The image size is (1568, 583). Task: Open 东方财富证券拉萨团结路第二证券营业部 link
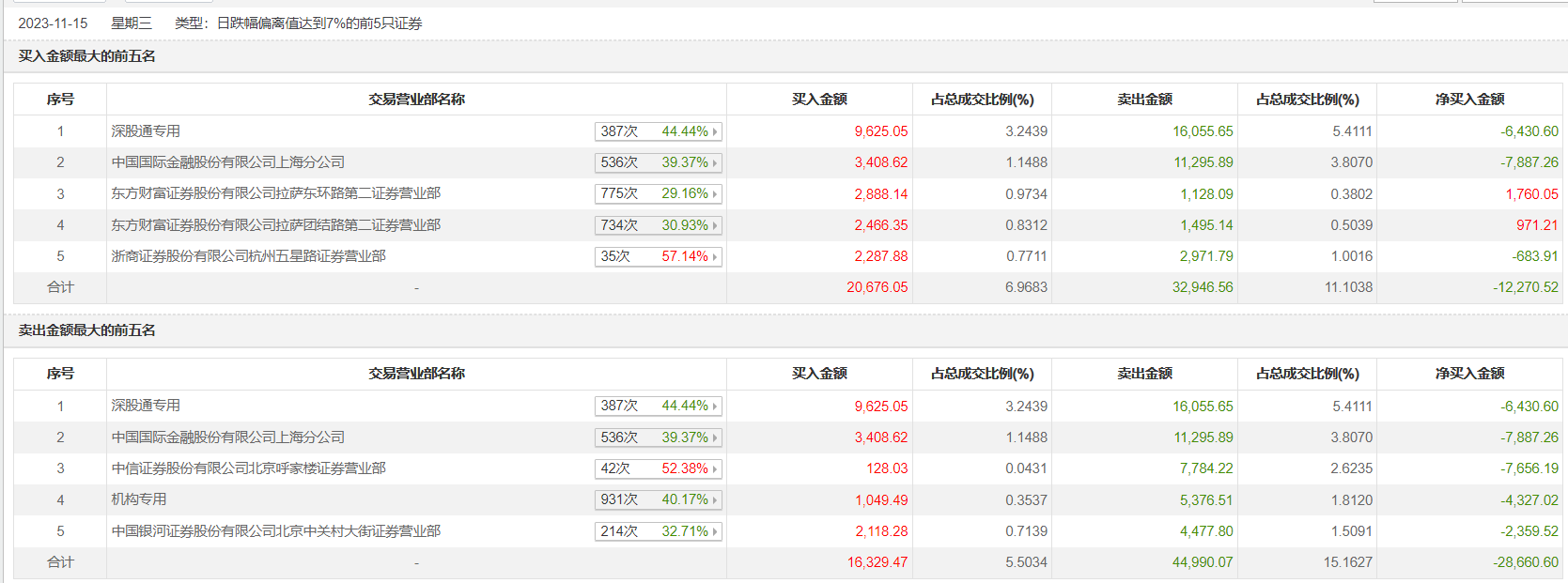coord(275,225)
